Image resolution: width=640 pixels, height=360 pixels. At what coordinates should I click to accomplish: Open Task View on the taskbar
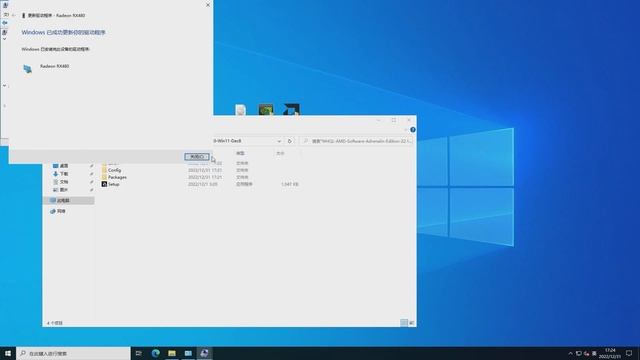139,353
